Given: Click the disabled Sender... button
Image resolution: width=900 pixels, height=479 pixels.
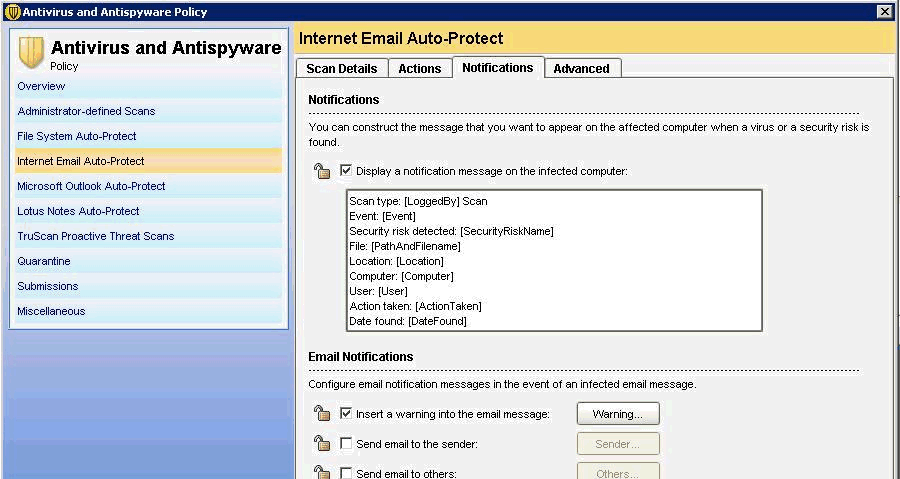Looking at the screenshot, I should [618, 444].
